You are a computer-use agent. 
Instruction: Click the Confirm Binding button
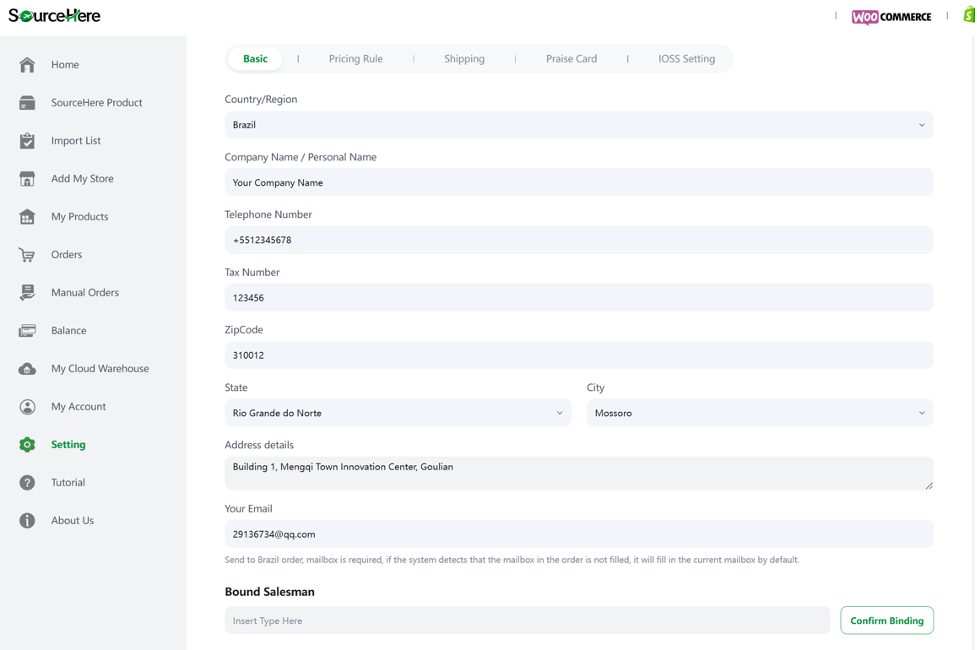click(x=887, y=621)
